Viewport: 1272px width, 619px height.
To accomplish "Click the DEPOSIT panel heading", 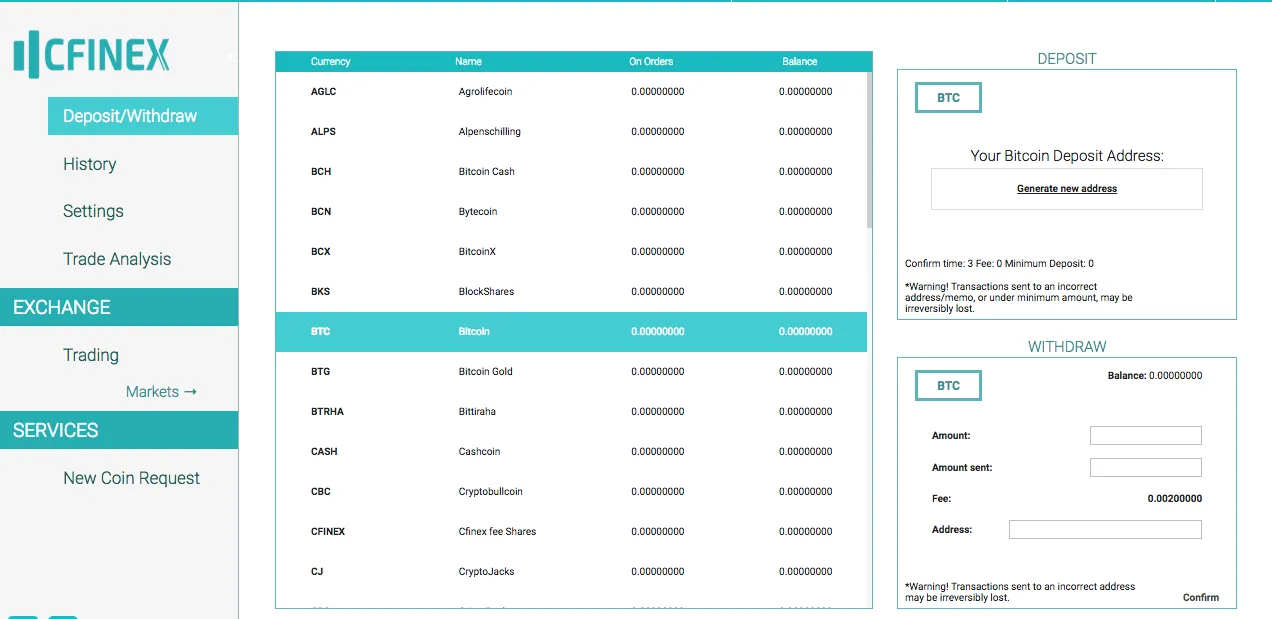I will [1067, 59].
